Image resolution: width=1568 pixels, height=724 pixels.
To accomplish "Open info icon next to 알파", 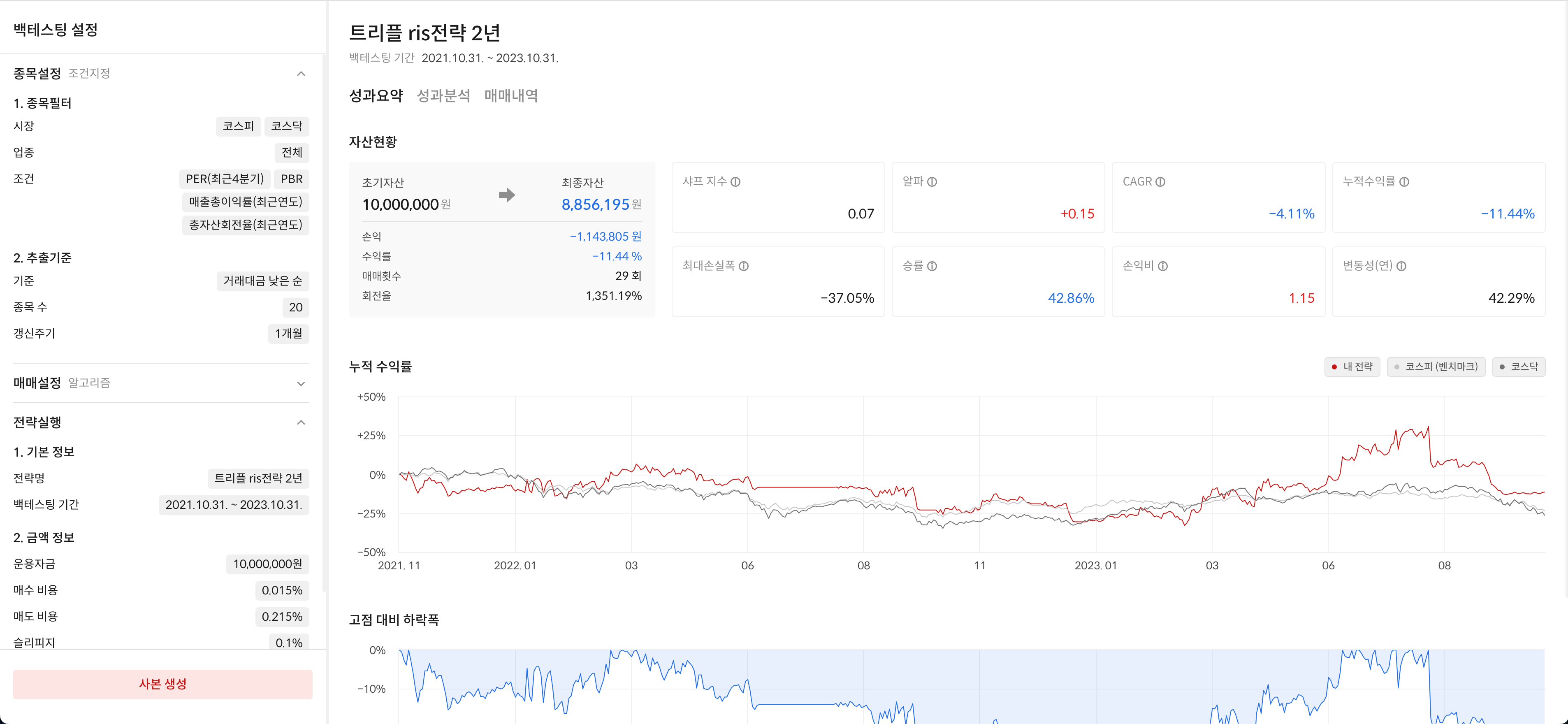I will (x=932, y=181).
